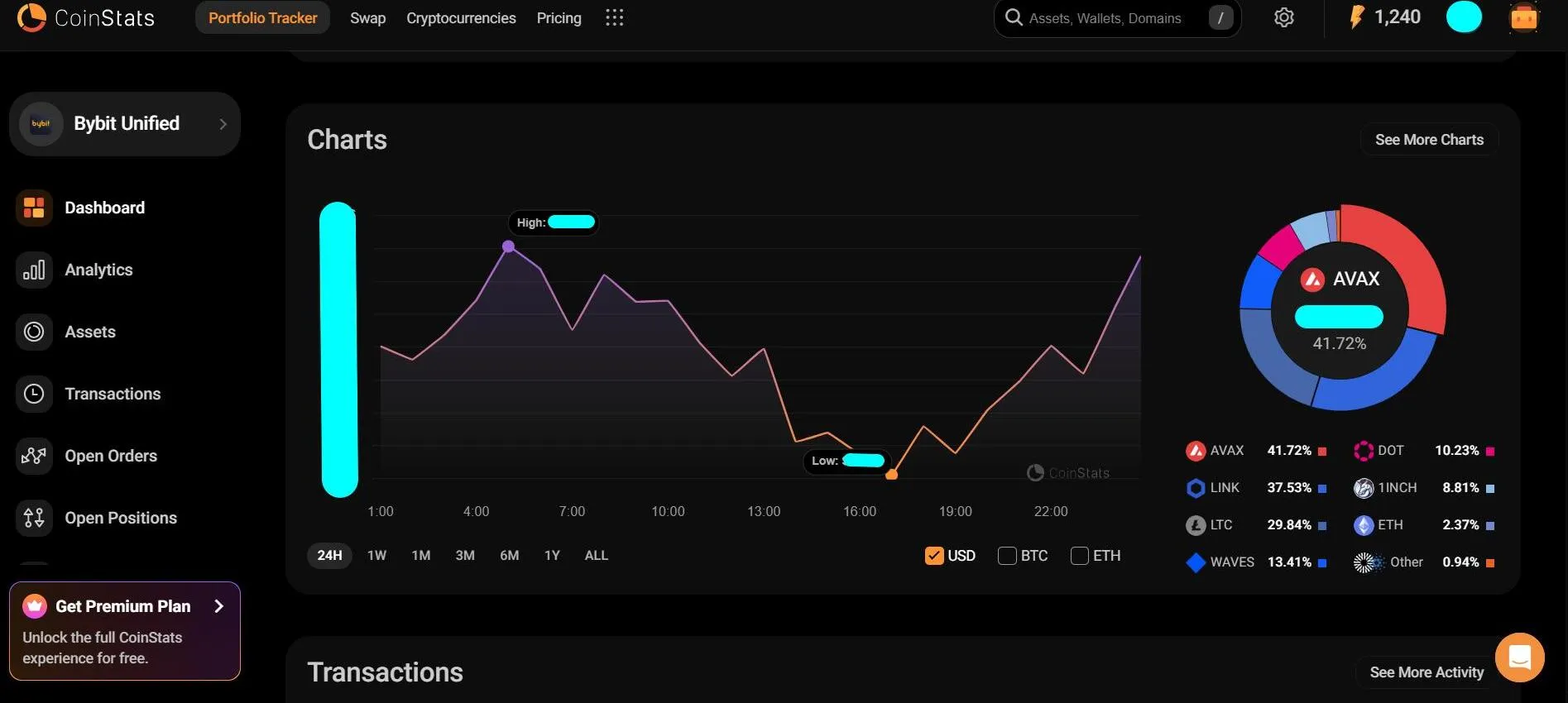The height and width of the screenshot is (703, 1568).
Task: Click the DOT pink legend swatch
Action: click(x=1490, y=452)
